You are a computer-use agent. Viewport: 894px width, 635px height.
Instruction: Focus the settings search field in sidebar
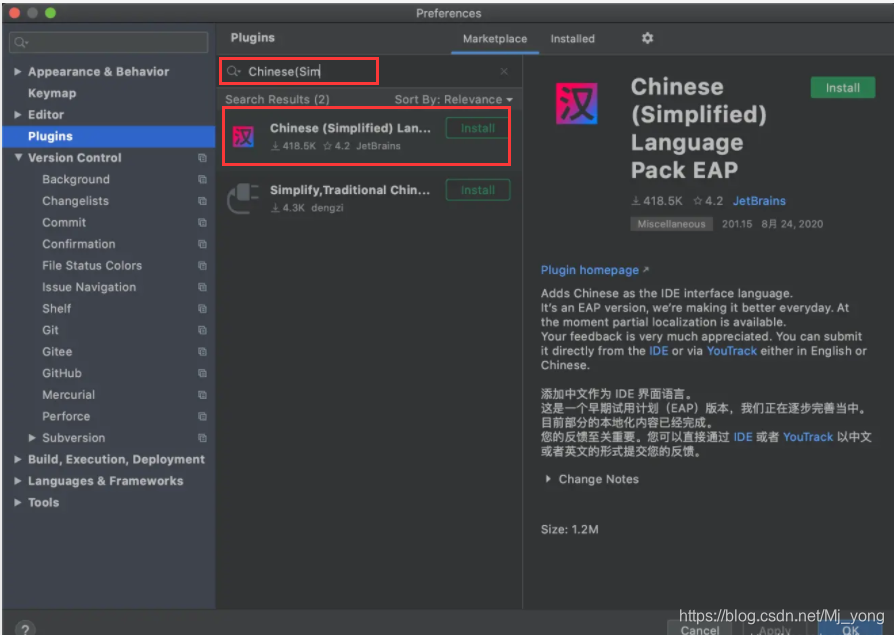pos(108,42)
